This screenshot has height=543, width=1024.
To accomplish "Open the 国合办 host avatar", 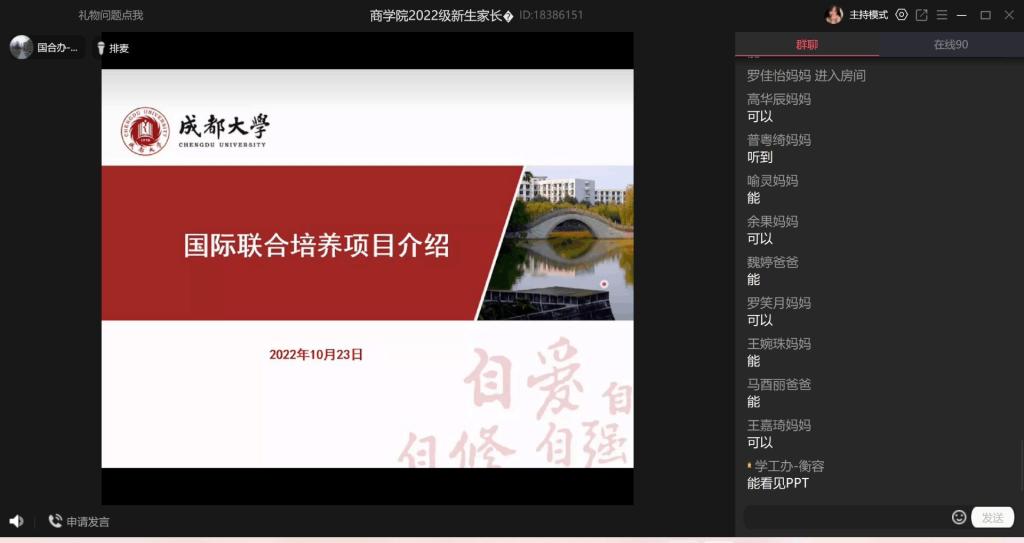I will pyautogui.click(x=22, y=47).
